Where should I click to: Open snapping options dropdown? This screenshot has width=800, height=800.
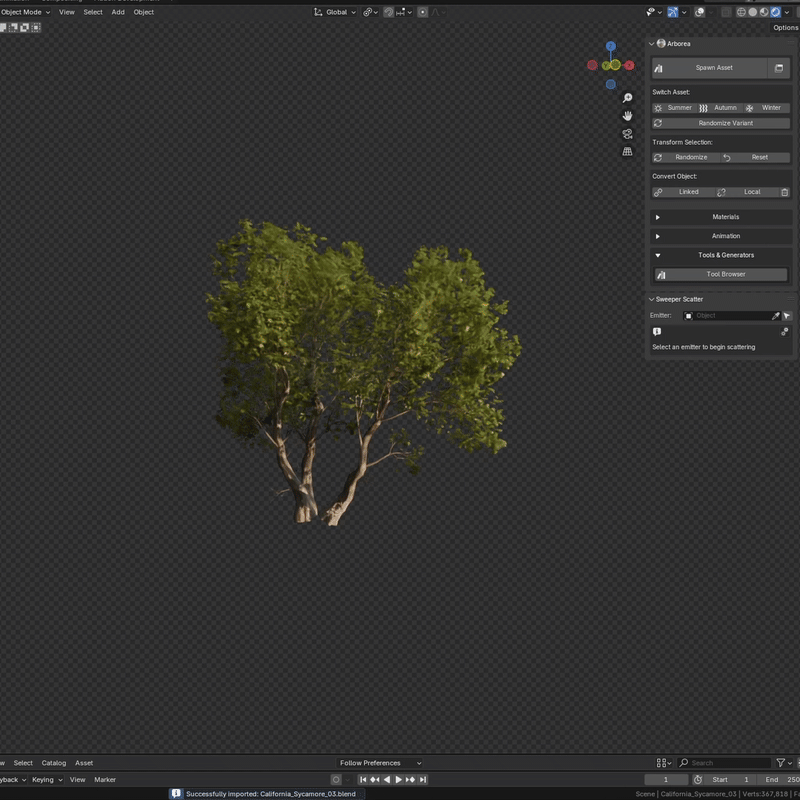404,12
